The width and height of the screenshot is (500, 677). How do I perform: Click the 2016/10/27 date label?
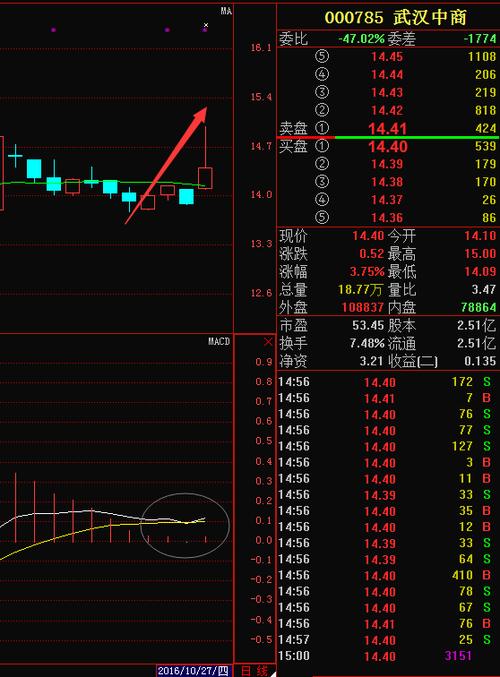193,671
